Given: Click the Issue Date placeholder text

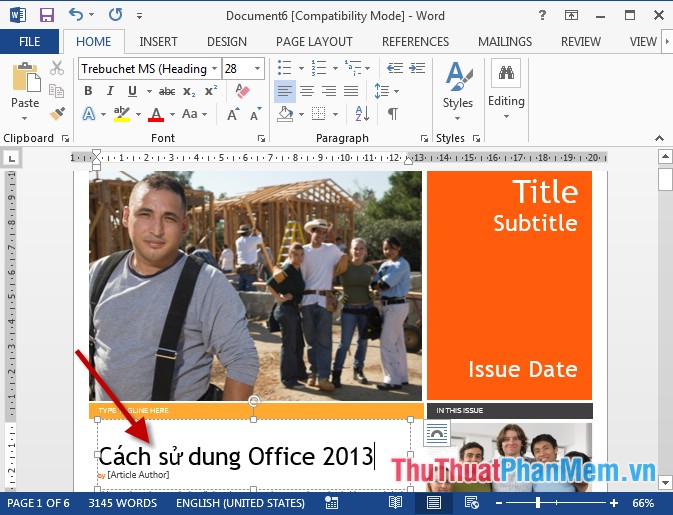Looking at the screenshot, I should click(522, 370).
